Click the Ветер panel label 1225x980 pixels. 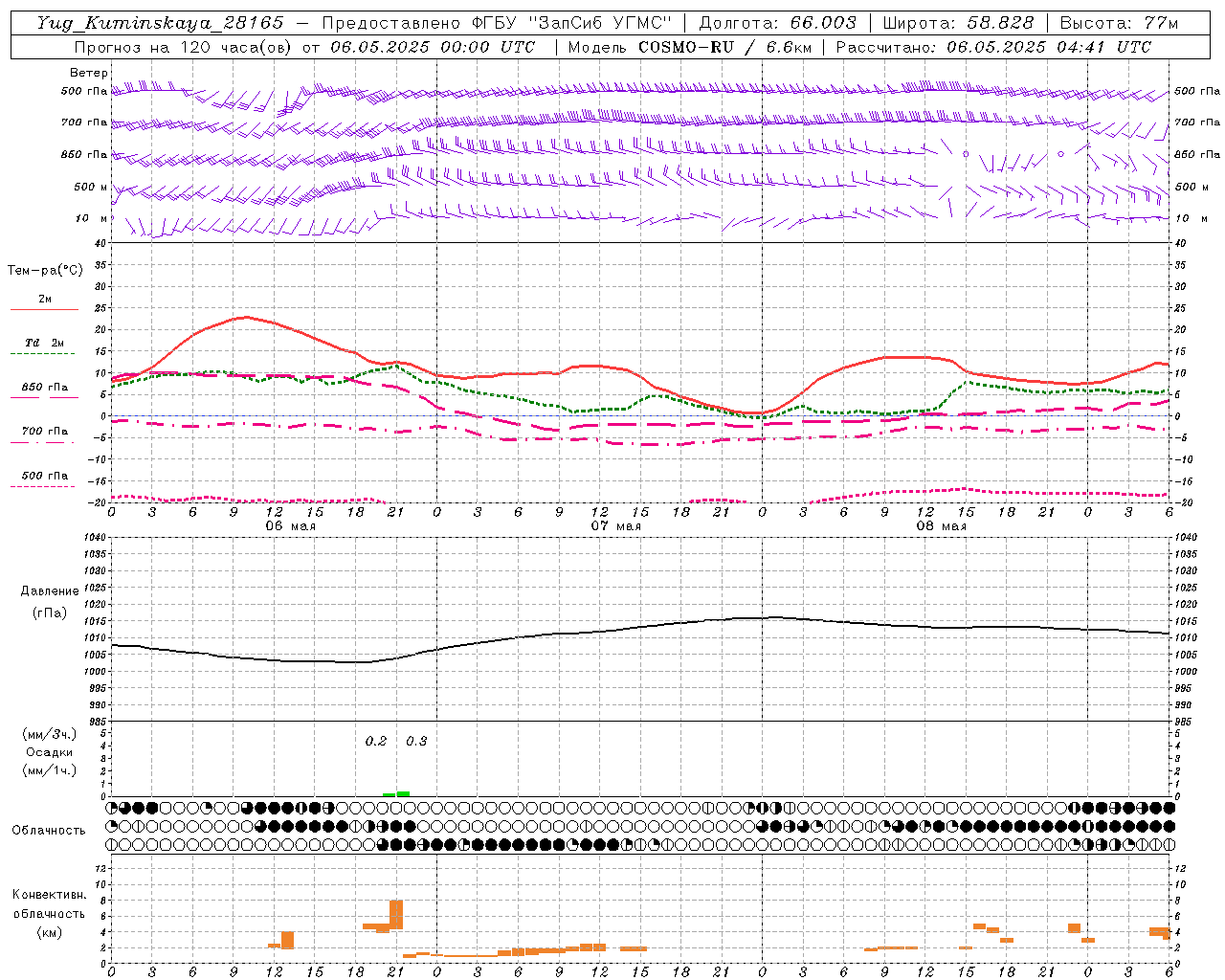(x=89, y=73)
